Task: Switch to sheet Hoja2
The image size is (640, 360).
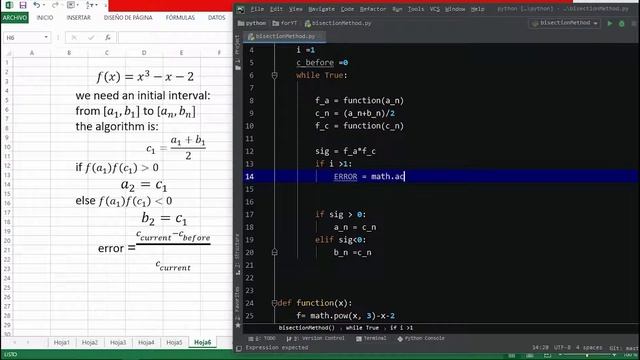Action: (x=90, y=342)
